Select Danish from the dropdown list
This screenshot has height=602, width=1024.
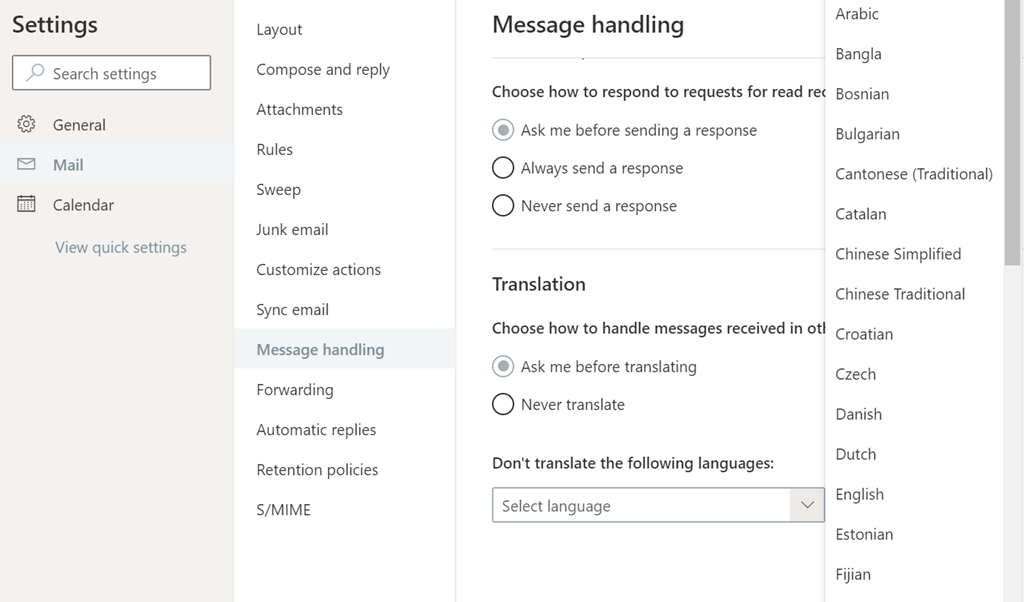pyautogui.click(x=859, y=414)
